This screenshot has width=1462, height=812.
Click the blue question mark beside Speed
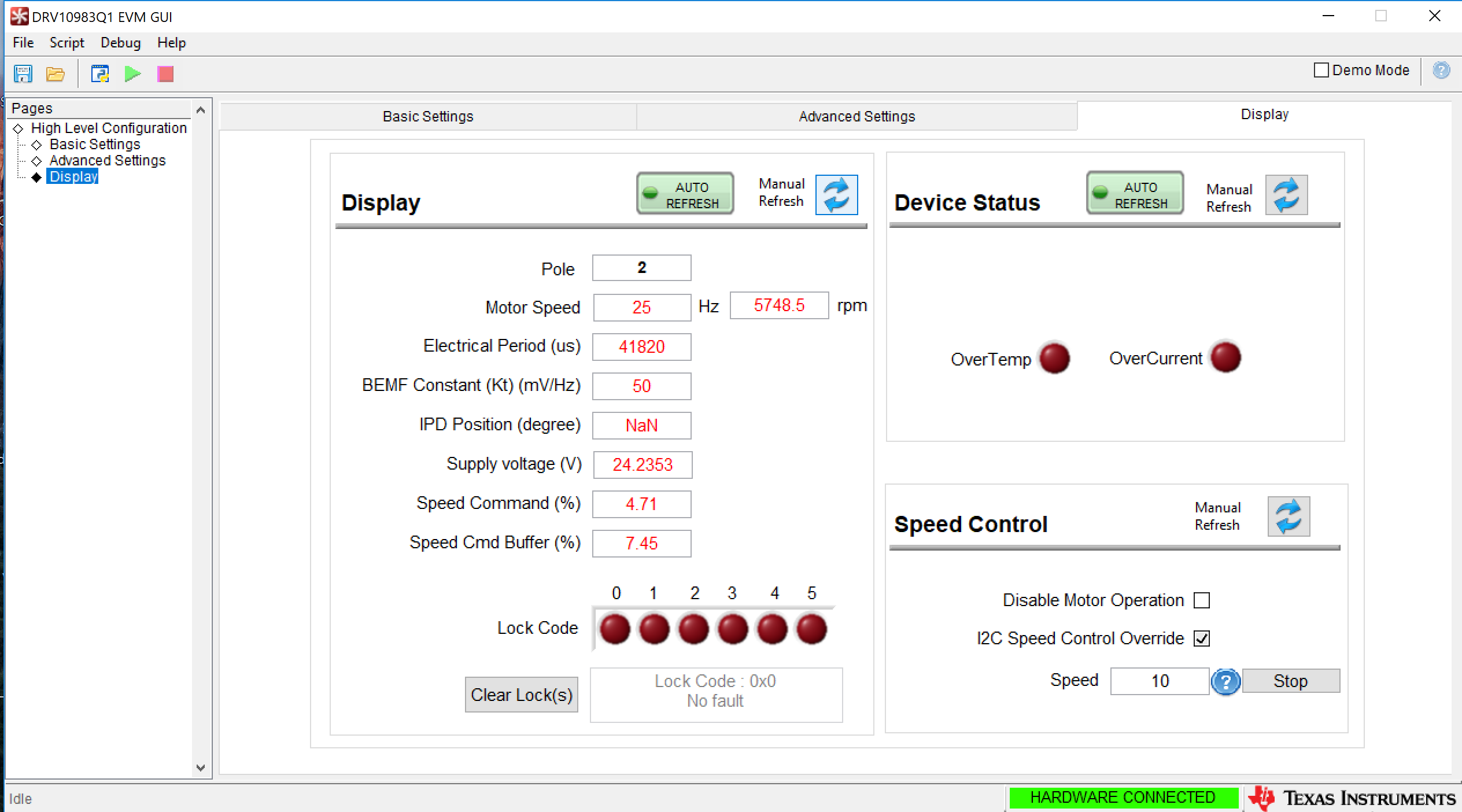(1225, 682)
